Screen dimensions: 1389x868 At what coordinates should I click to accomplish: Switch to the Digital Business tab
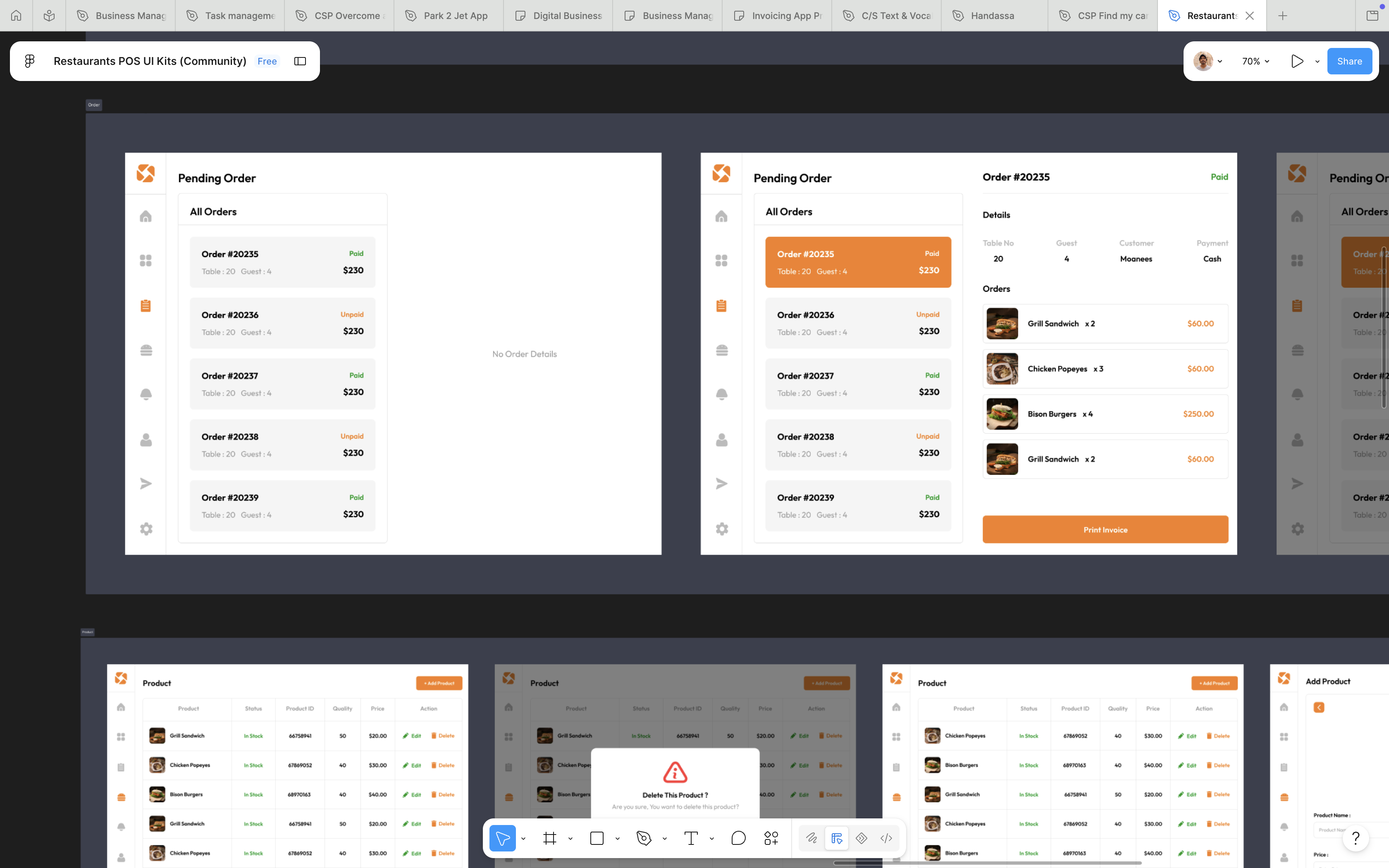tap(558, 16)
